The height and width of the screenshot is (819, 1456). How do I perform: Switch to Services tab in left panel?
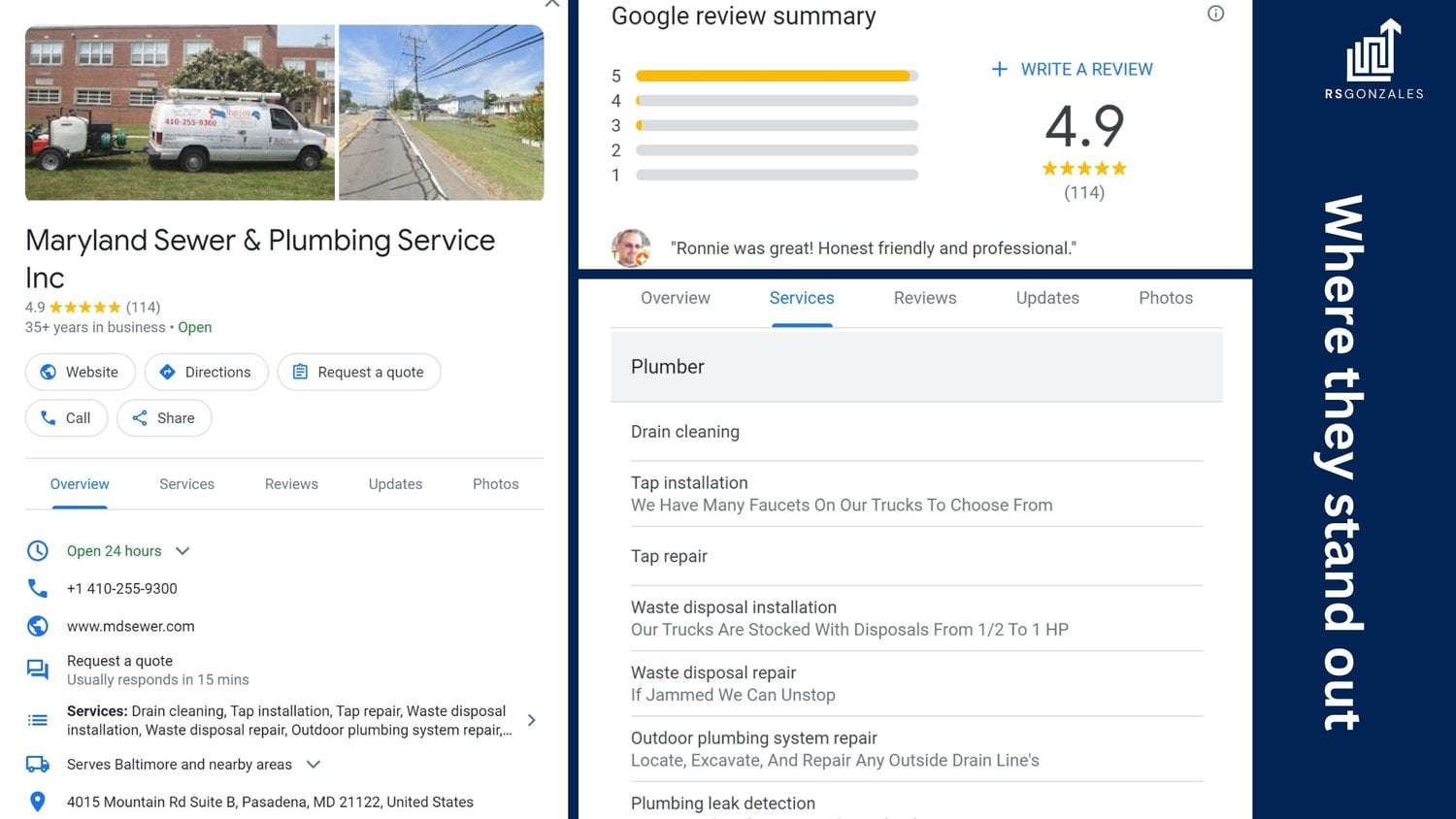tap(186, 484)
